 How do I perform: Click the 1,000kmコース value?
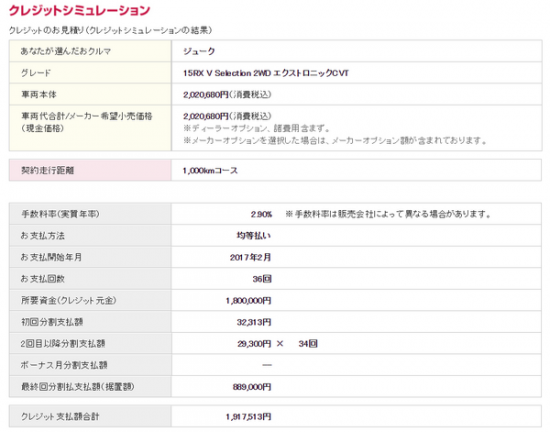[x=210, y=170]
